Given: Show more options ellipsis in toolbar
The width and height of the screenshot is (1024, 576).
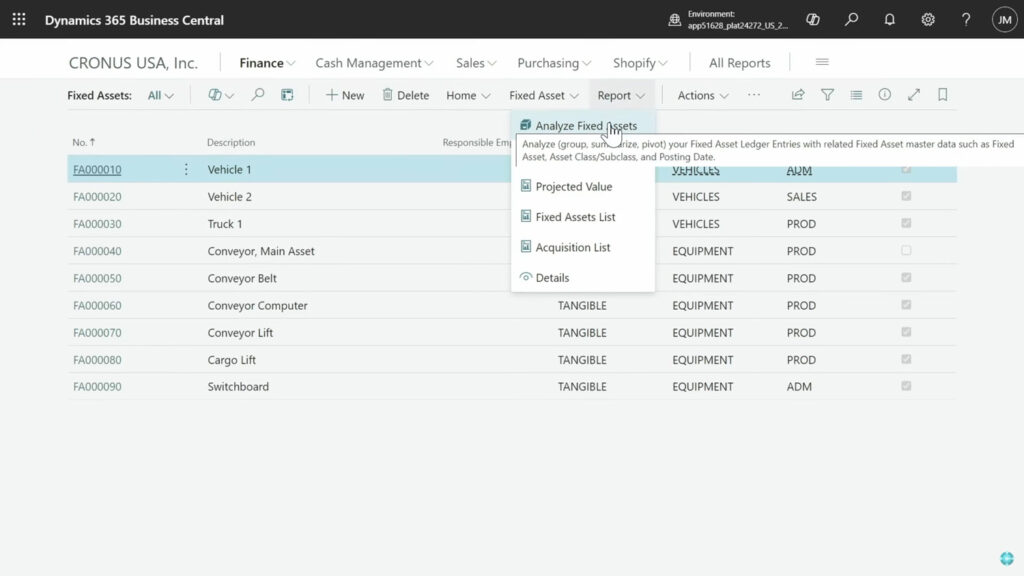Looking at the screenshot, I should tap(754, 95).
